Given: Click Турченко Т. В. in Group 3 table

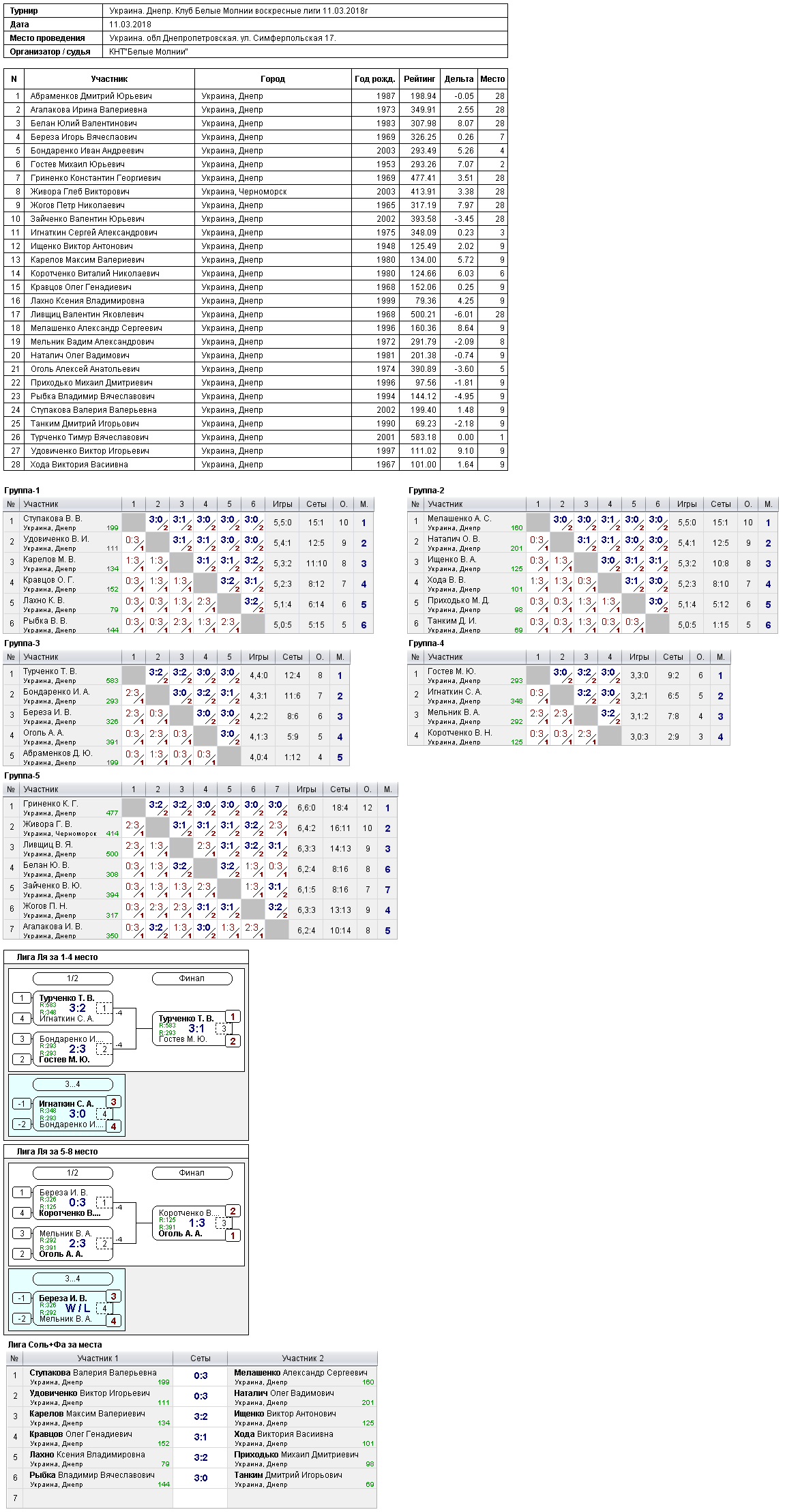Looking at the screenshot, I should coord(50,671).
